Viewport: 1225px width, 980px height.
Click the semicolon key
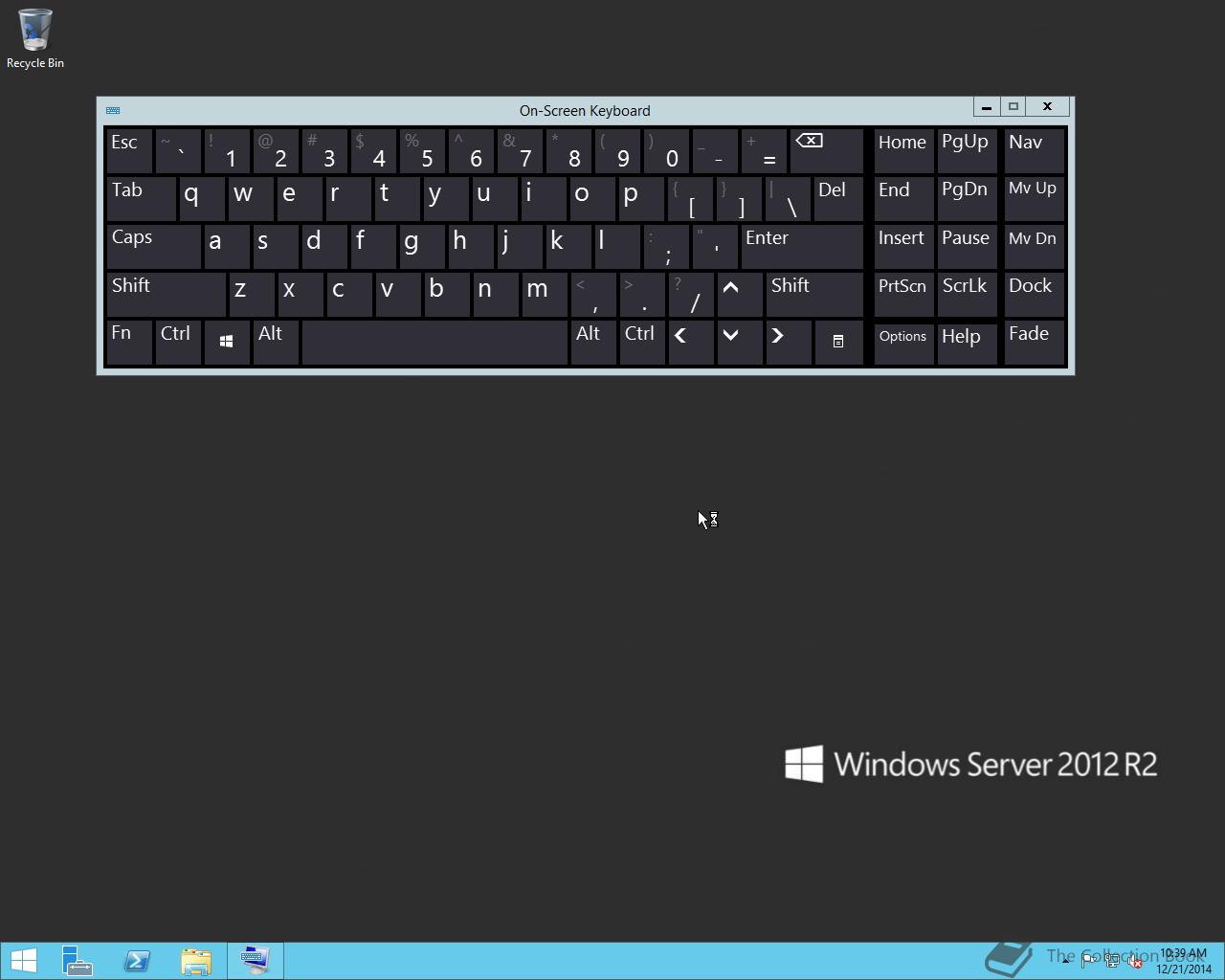[666, 247]
